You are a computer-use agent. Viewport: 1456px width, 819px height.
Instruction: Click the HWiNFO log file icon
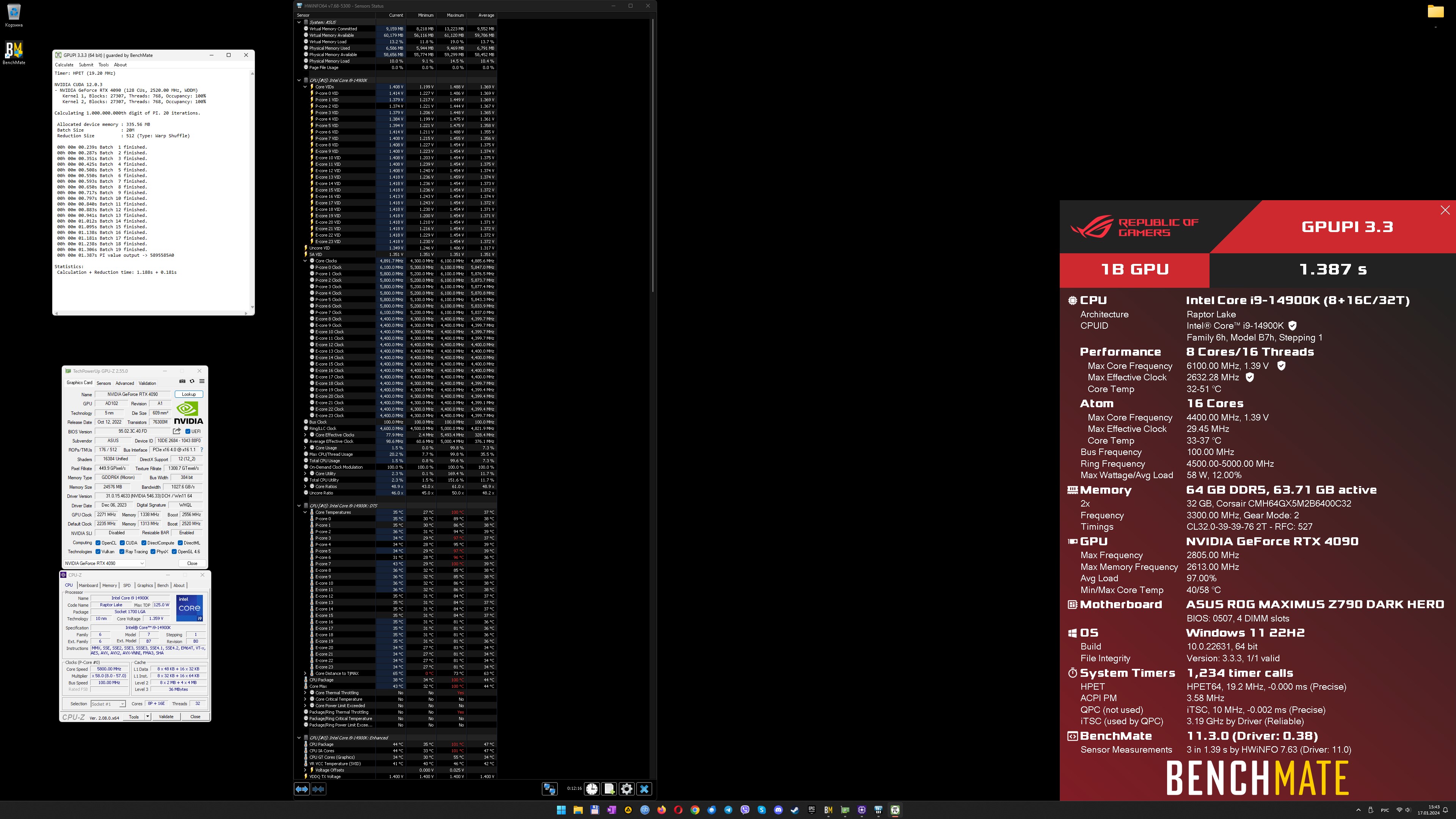(609, 789)
